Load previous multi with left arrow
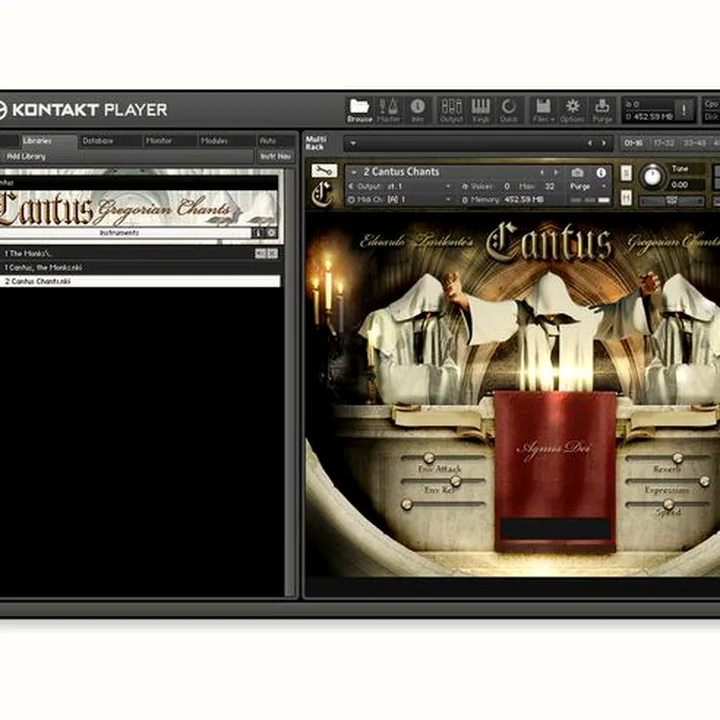The width and height of the screenshot is (720, 720). pyautogui.click(x=590, y=143)
